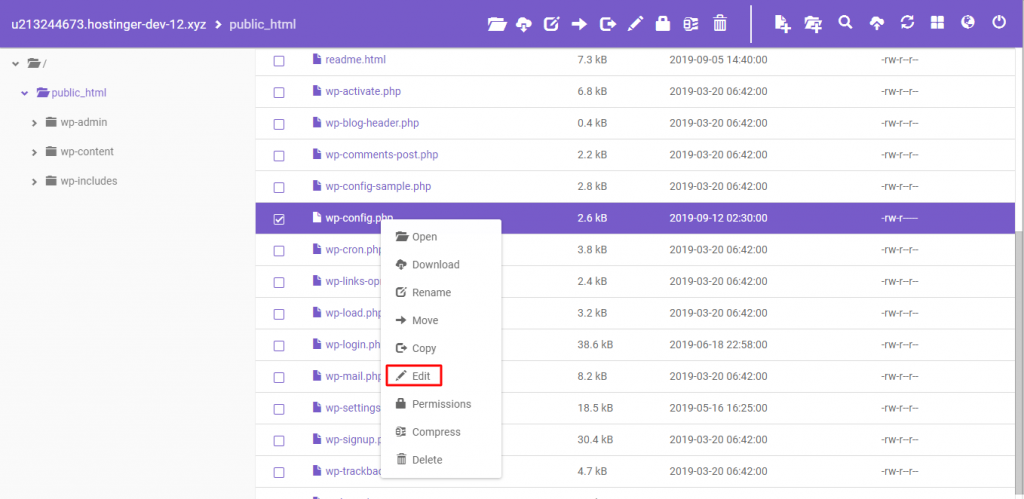Click the trash delete icon in toolbar

tap(719, 23)
